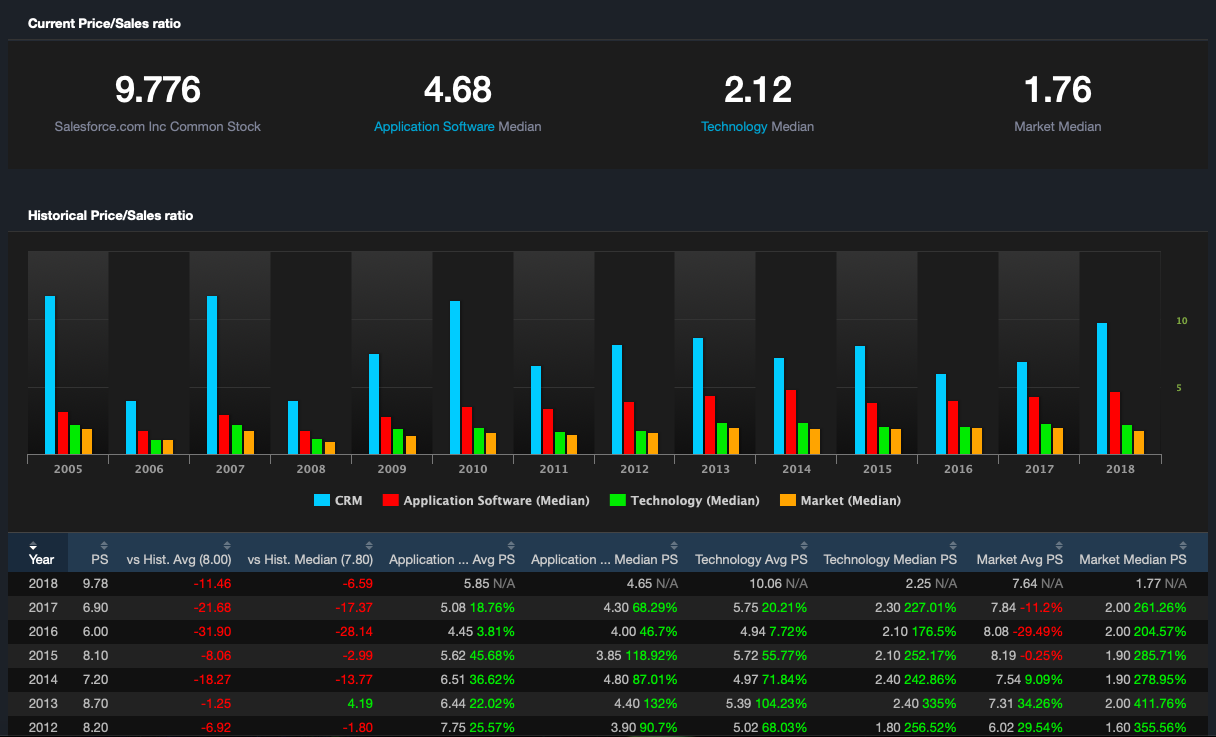The image size is (1216, 737).
Task: Click the "285.71%" value in the 2015 row
Action: coord(1162,655)
